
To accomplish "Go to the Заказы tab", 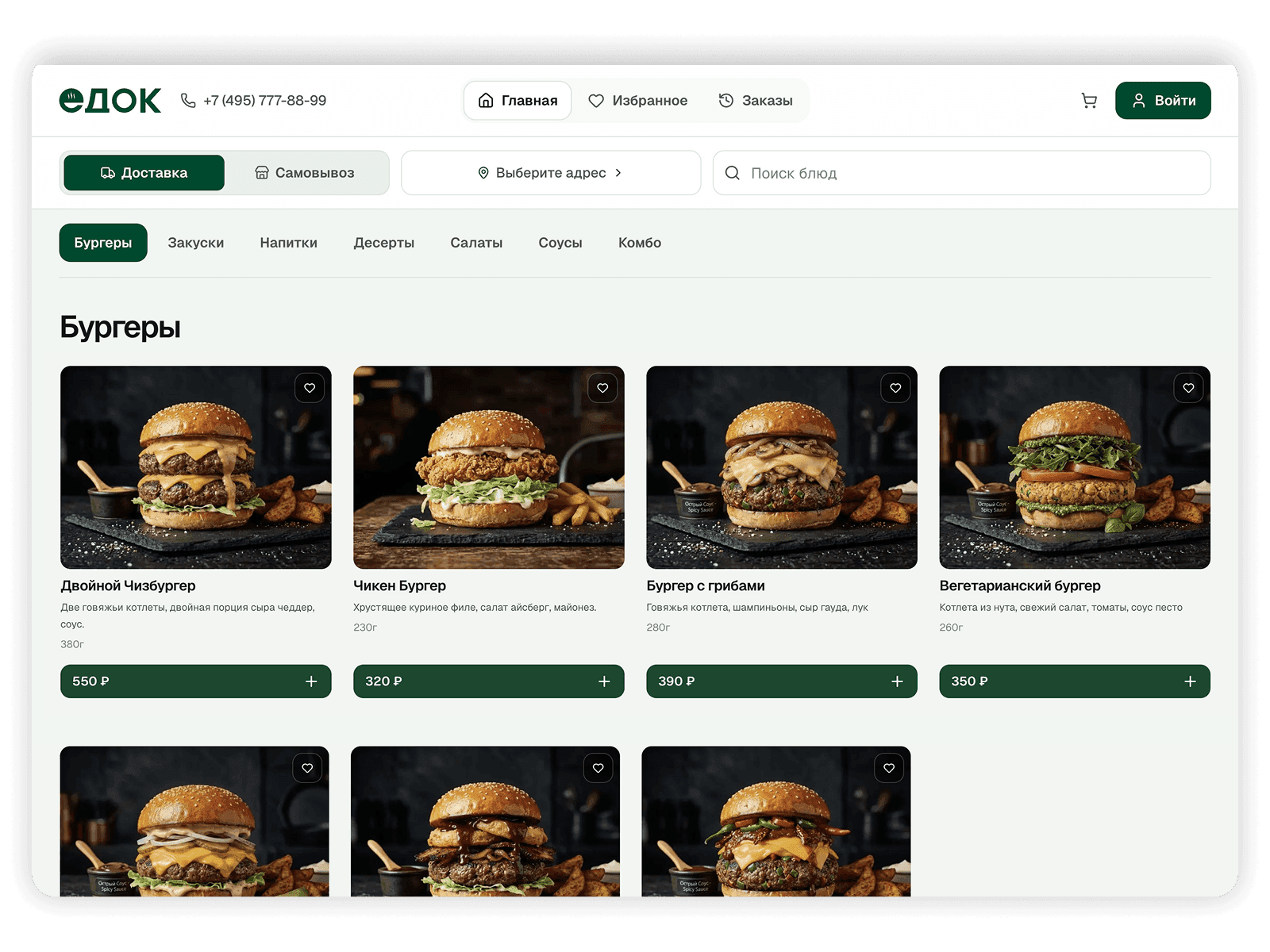I will 756,101.
